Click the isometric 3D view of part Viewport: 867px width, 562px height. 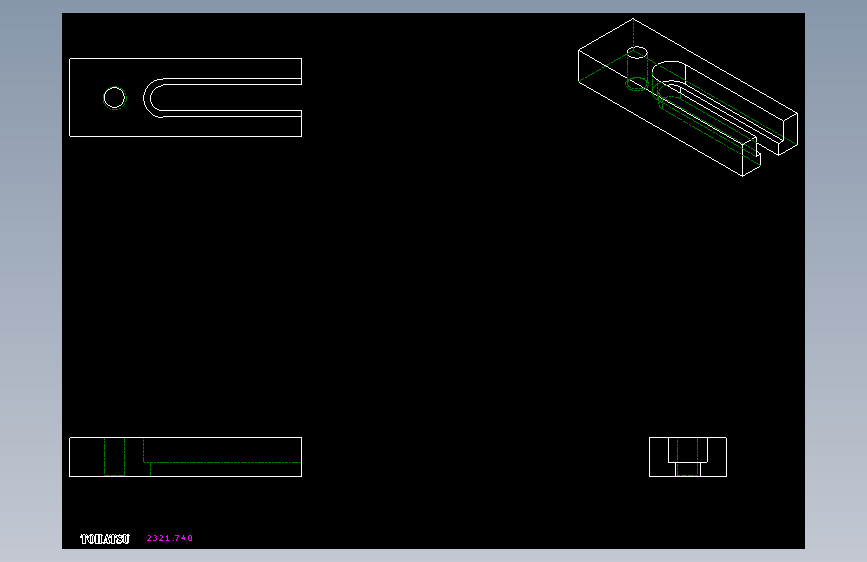click(x=688, y=97)
